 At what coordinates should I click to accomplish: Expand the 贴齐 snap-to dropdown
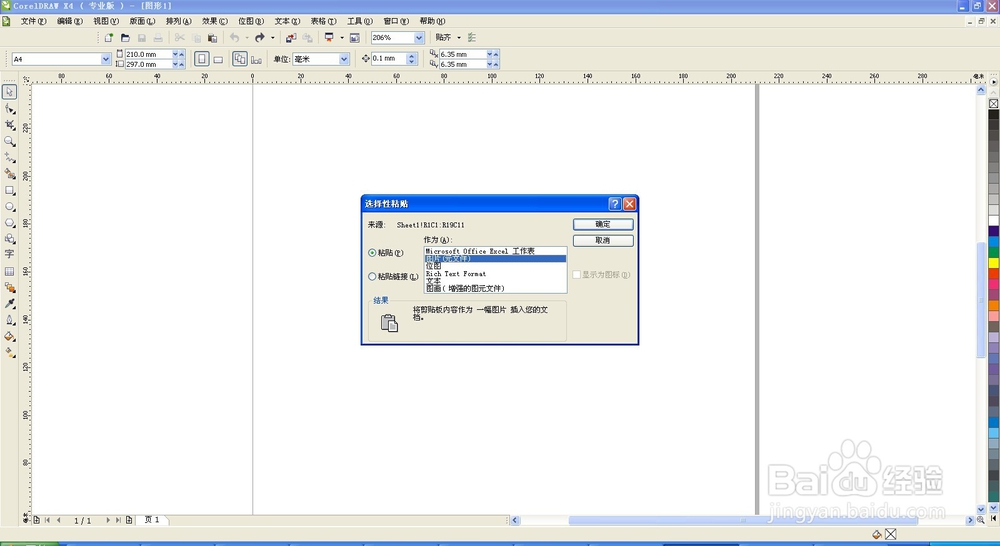point(459,38)
